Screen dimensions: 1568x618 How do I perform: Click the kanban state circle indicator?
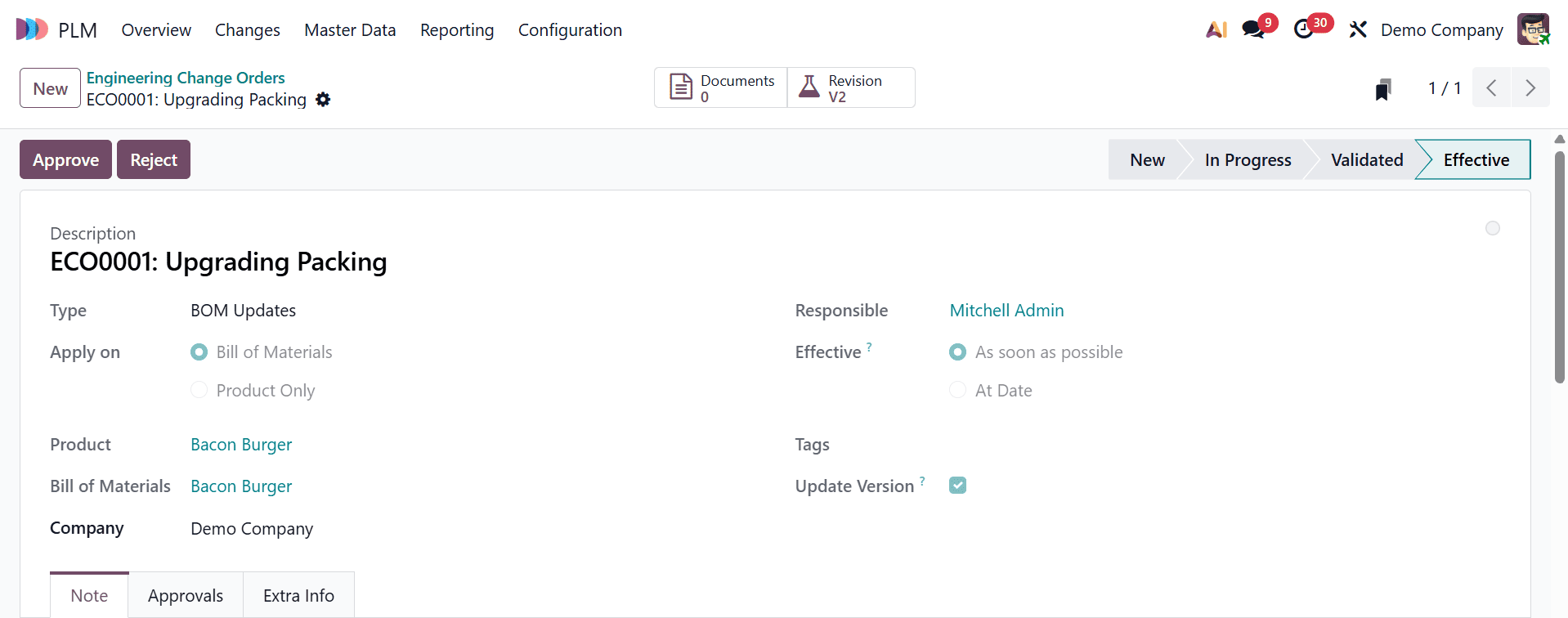[x=1493, y=228]
